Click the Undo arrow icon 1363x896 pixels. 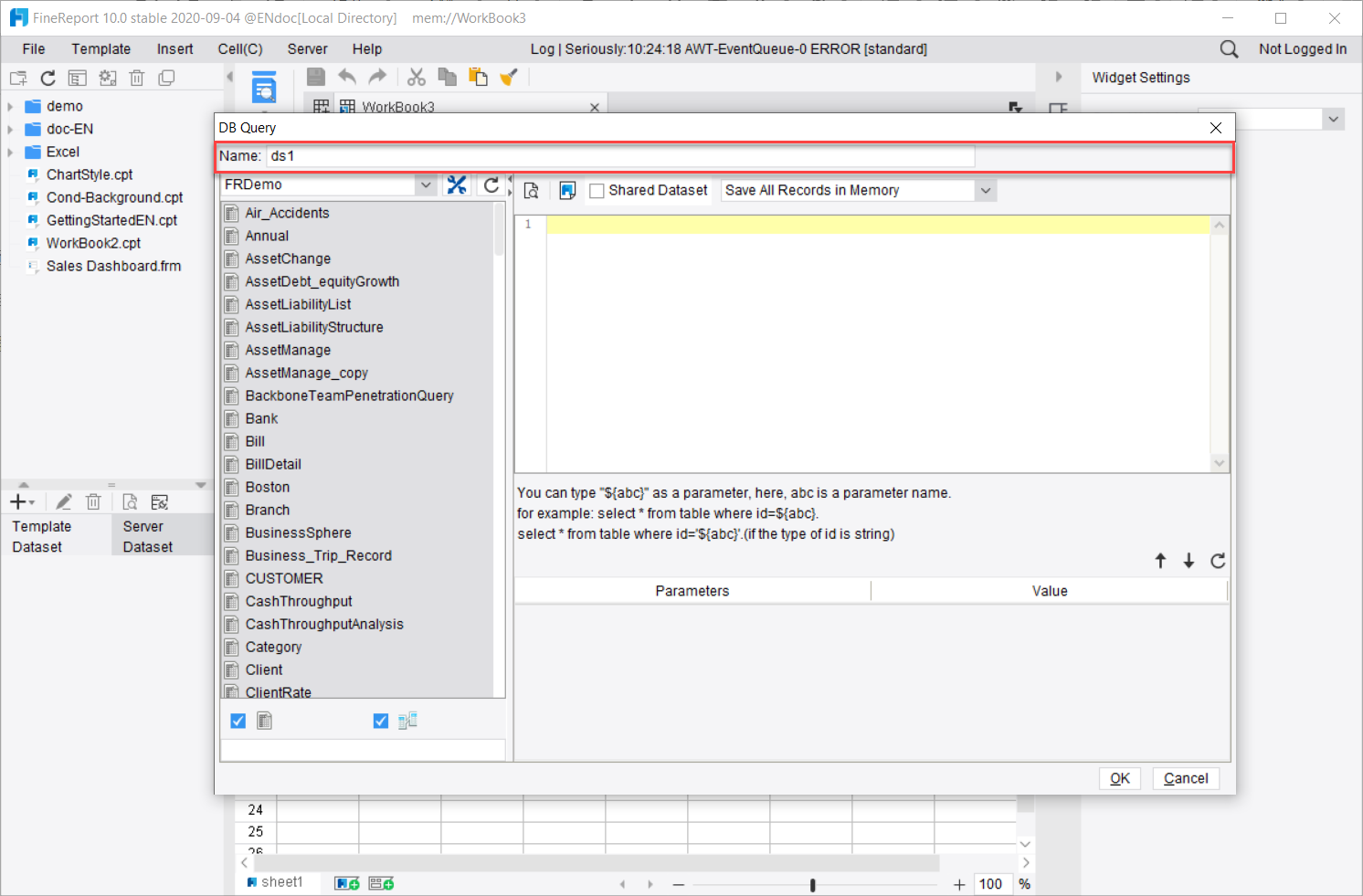[347, 78]
